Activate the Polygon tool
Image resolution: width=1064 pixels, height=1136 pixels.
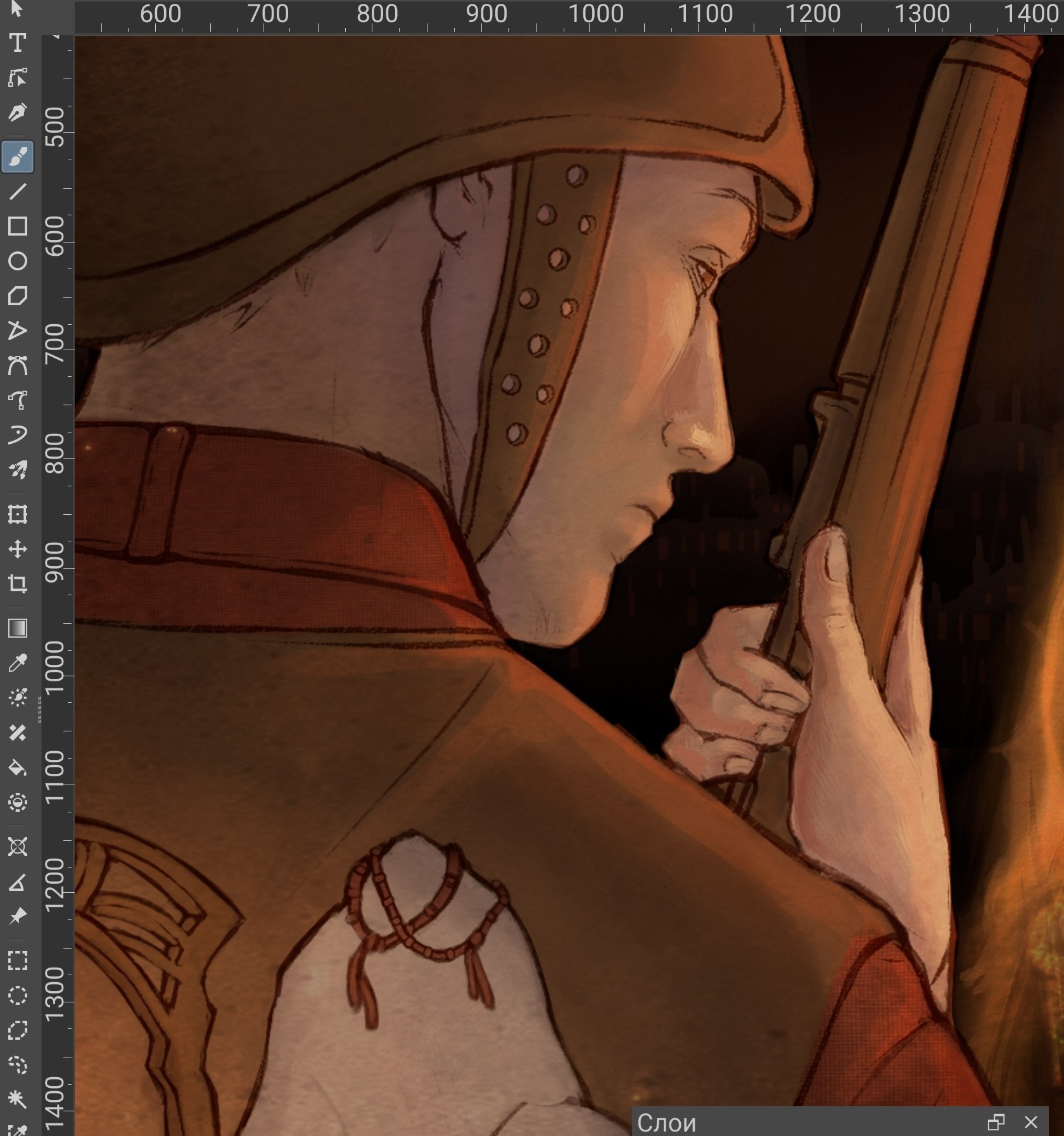[17, 296]
